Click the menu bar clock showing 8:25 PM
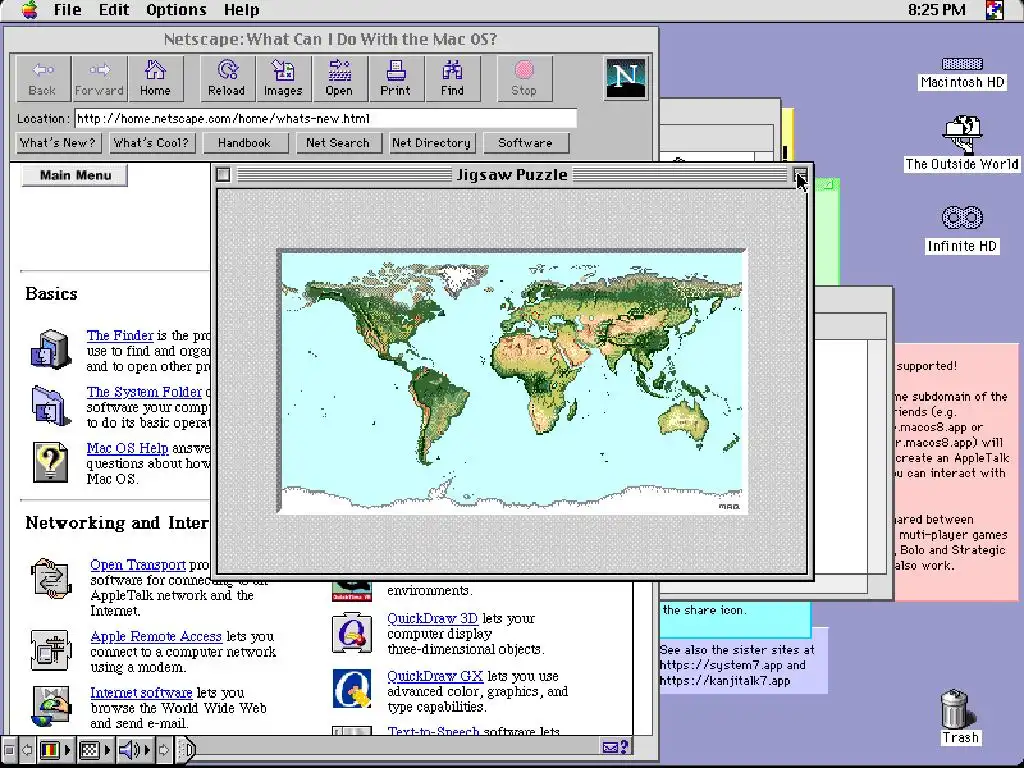This screenshot has height=768, width=1024. [936, 10]
